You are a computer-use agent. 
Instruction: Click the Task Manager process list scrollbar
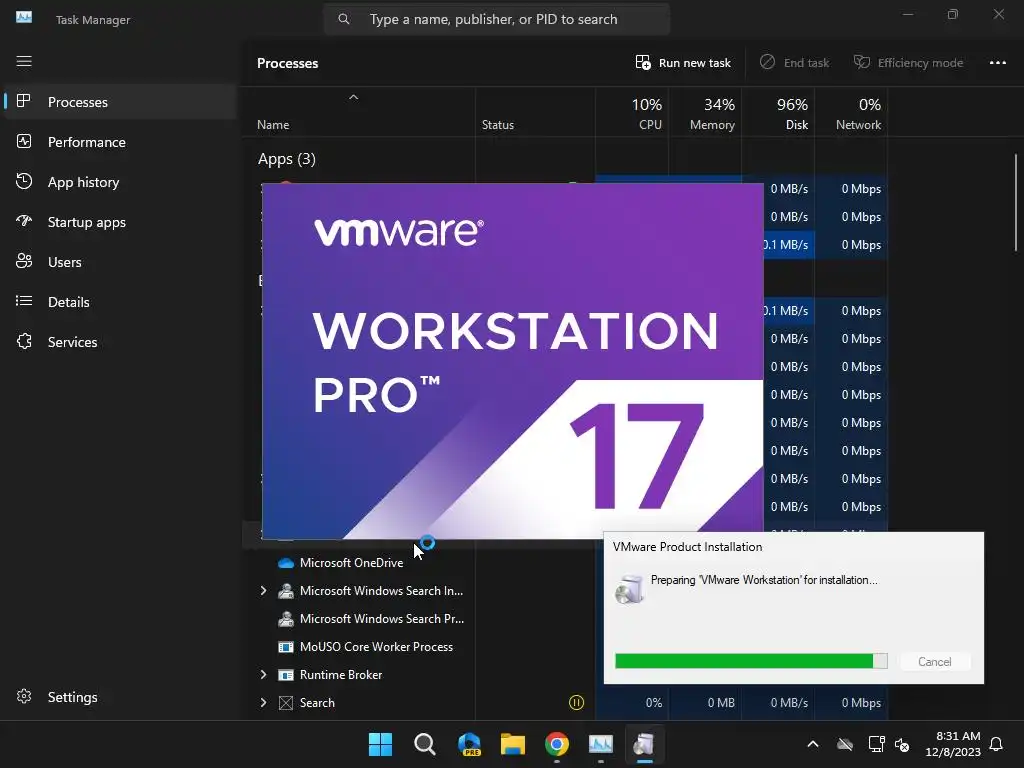1016,202
